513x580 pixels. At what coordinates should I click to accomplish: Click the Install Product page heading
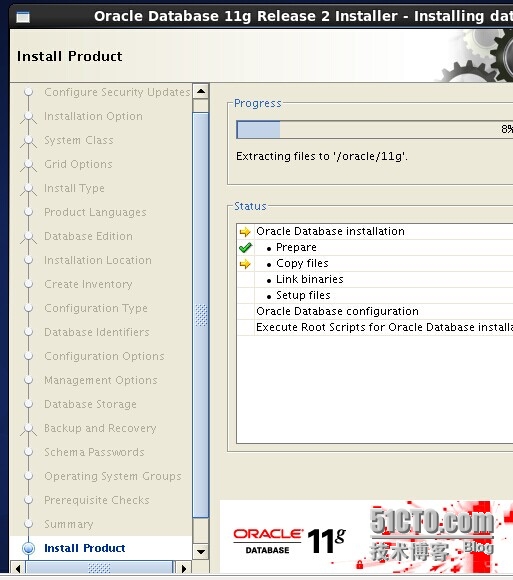70,56
